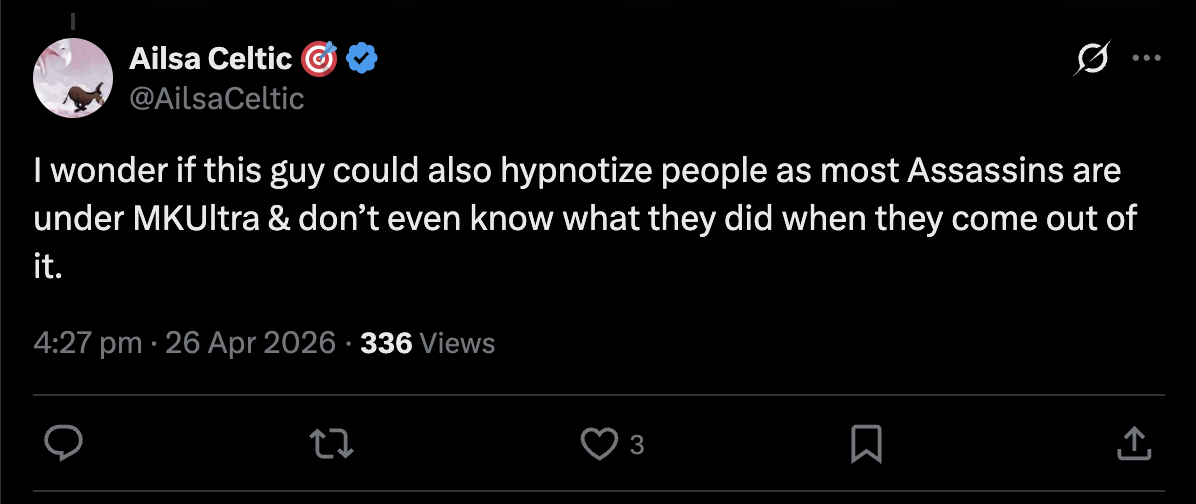
Task: Click the word Views after 336
Action: [457, 343]
